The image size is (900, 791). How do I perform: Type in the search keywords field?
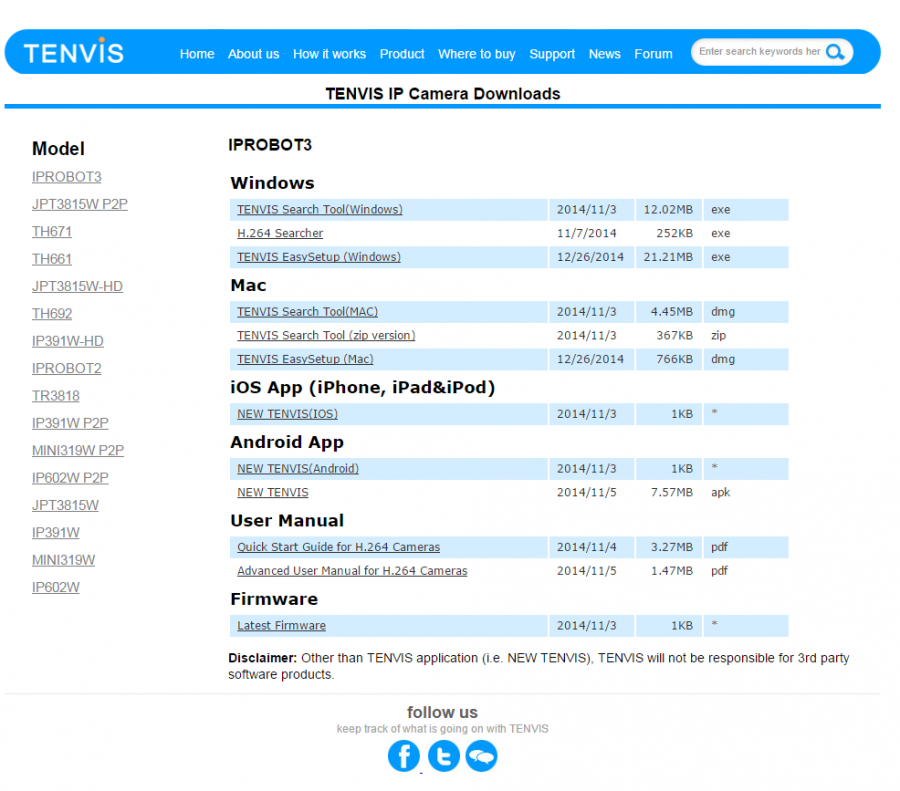point(758,52)
